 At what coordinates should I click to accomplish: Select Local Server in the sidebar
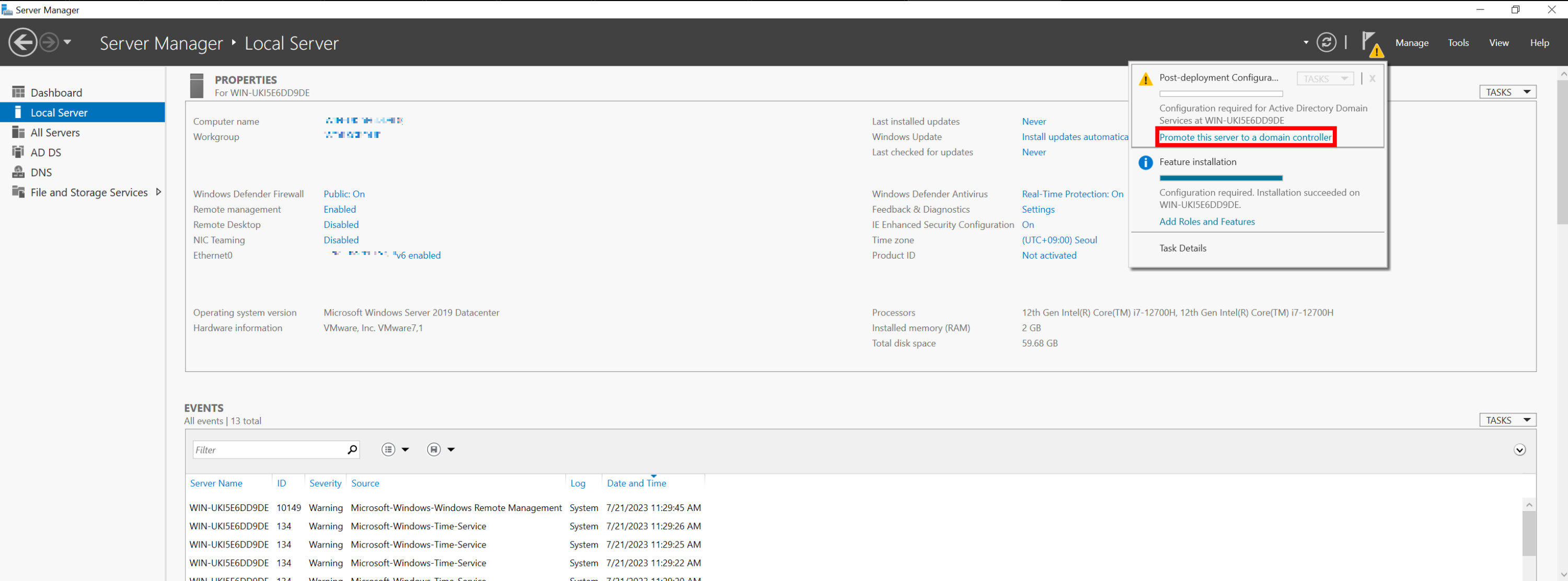83,112
